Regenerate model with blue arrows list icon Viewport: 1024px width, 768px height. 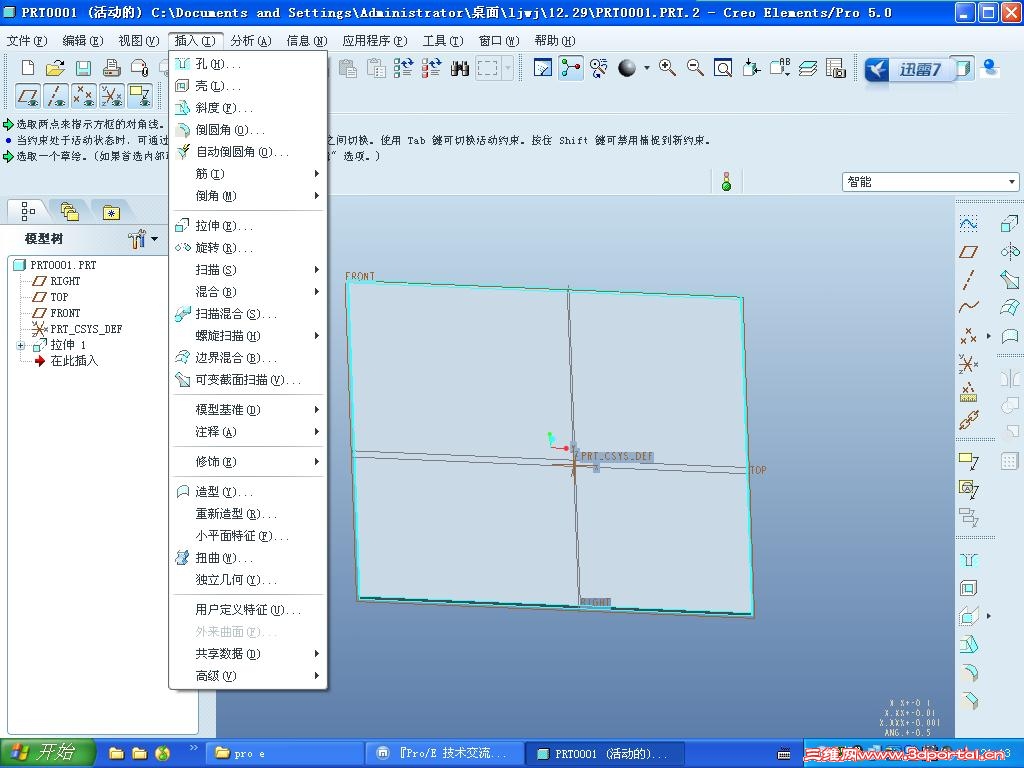tap(403, 68)
